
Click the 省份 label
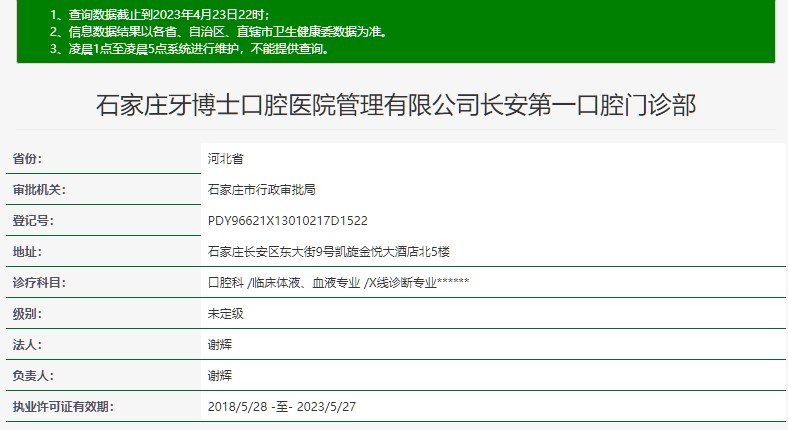[27, 159]
